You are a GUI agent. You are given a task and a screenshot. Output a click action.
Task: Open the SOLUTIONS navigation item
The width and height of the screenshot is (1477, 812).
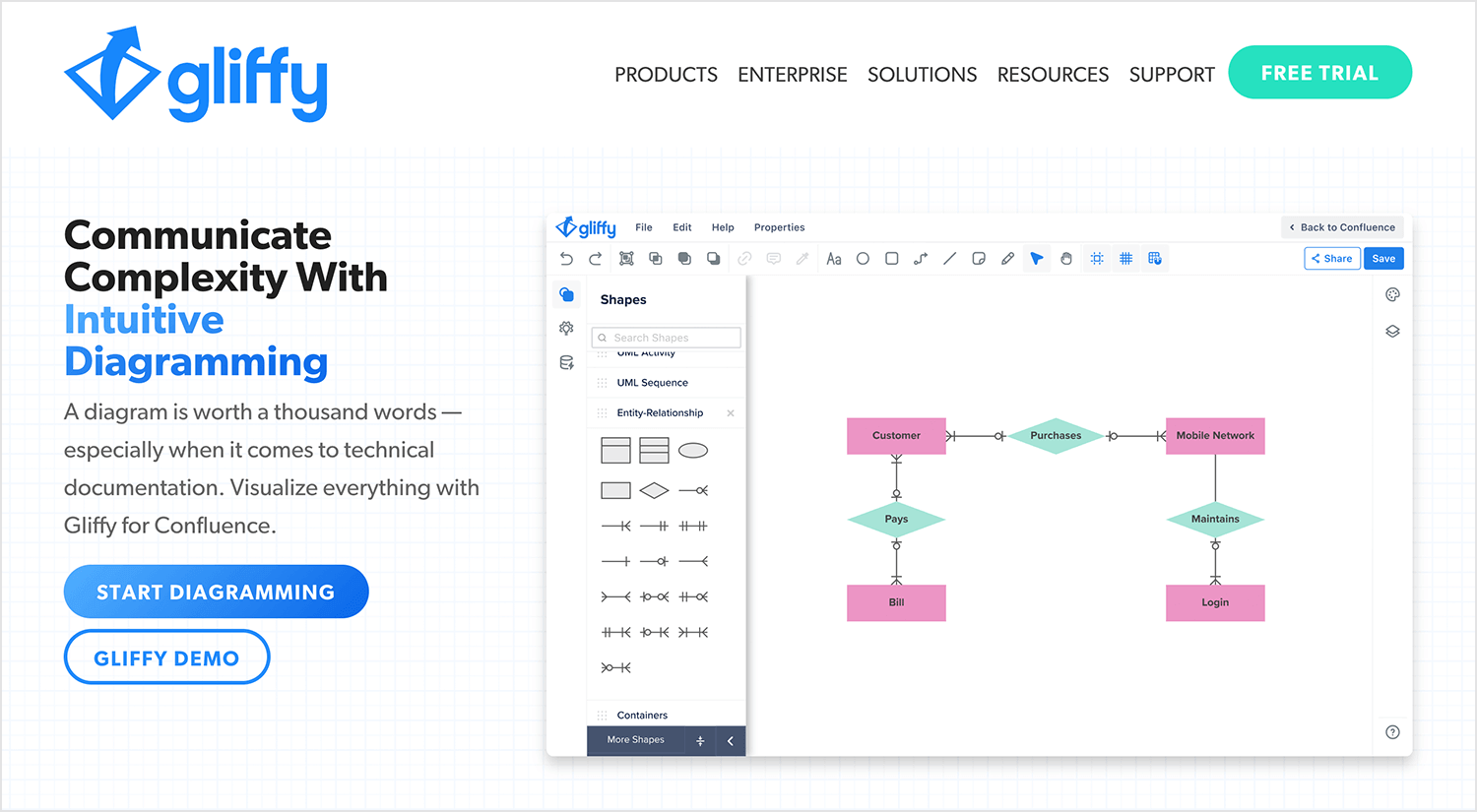pyautogui.click(x=923, y=75)
